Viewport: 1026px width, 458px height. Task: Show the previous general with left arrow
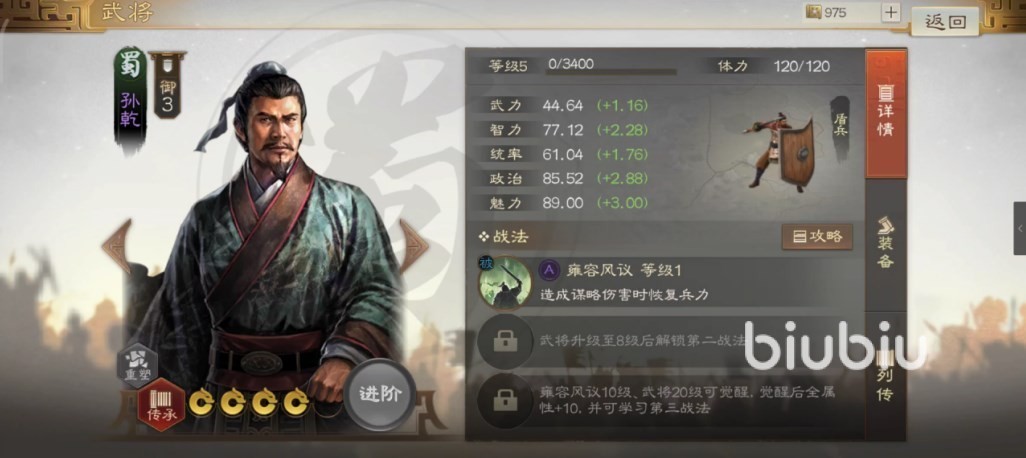(x=118, y=247)
